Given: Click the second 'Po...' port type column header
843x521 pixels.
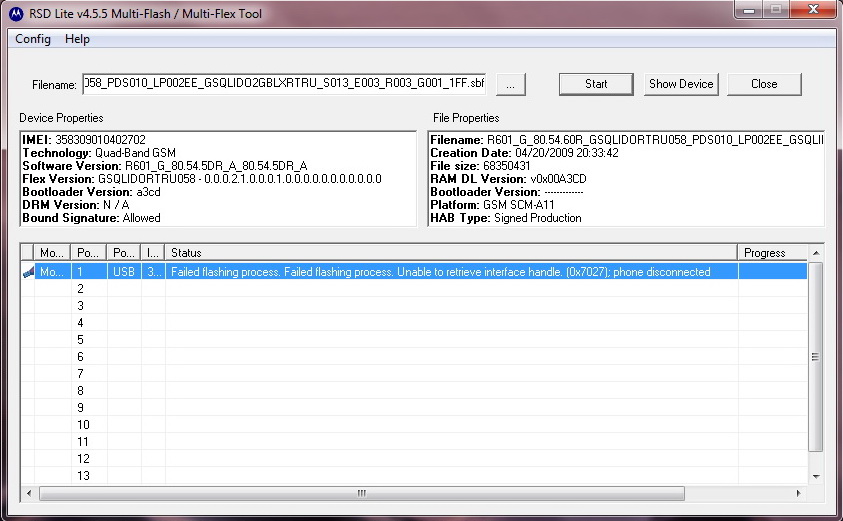Looking at the screenshot, I should pyautogui.click(x=124, y=252).
